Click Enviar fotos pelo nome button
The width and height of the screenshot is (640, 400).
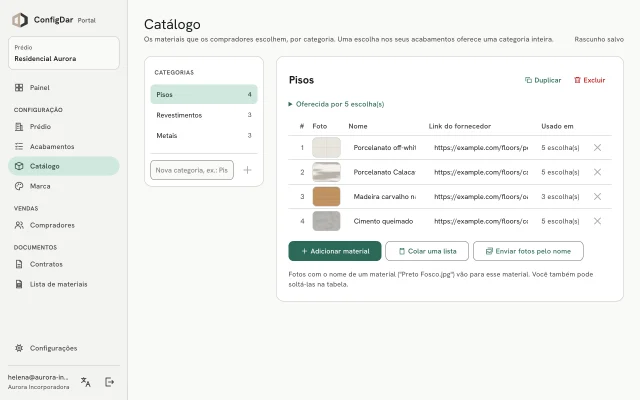tap(528, 251)
